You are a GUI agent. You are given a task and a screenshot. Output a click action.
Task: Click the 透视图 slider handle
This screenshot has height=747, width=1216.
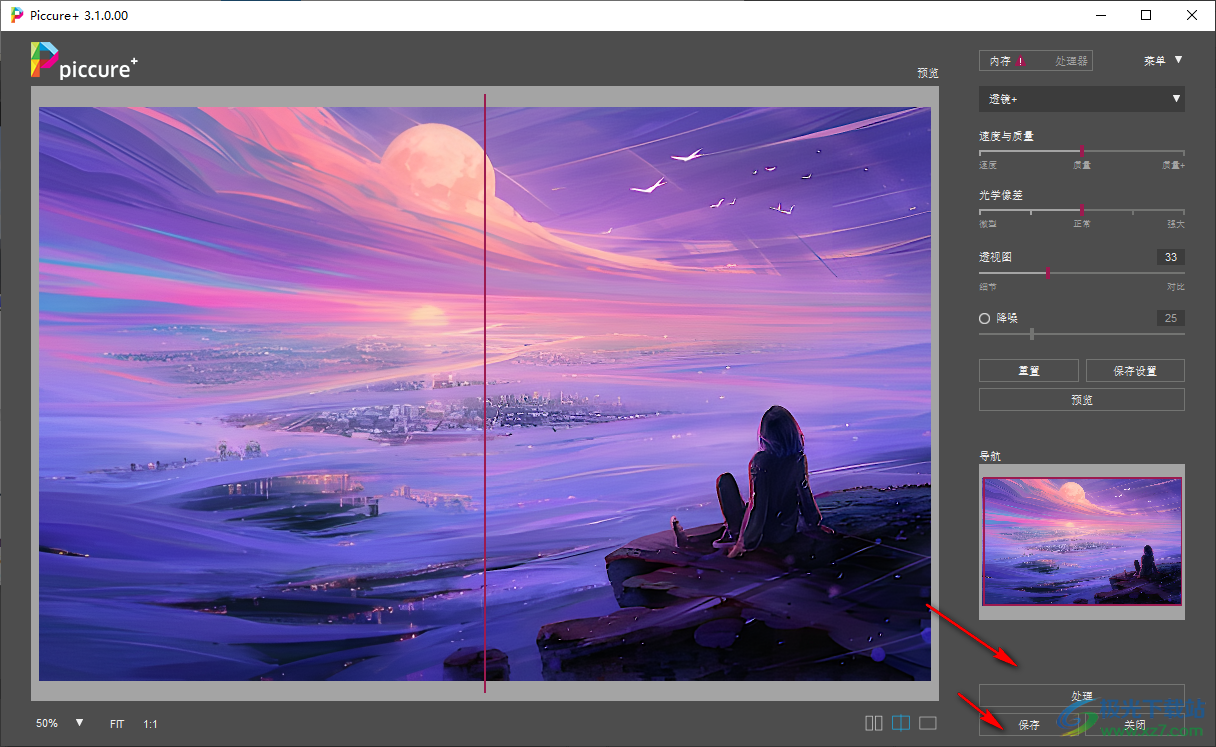pyautogui.click(x=1047, y=273)
